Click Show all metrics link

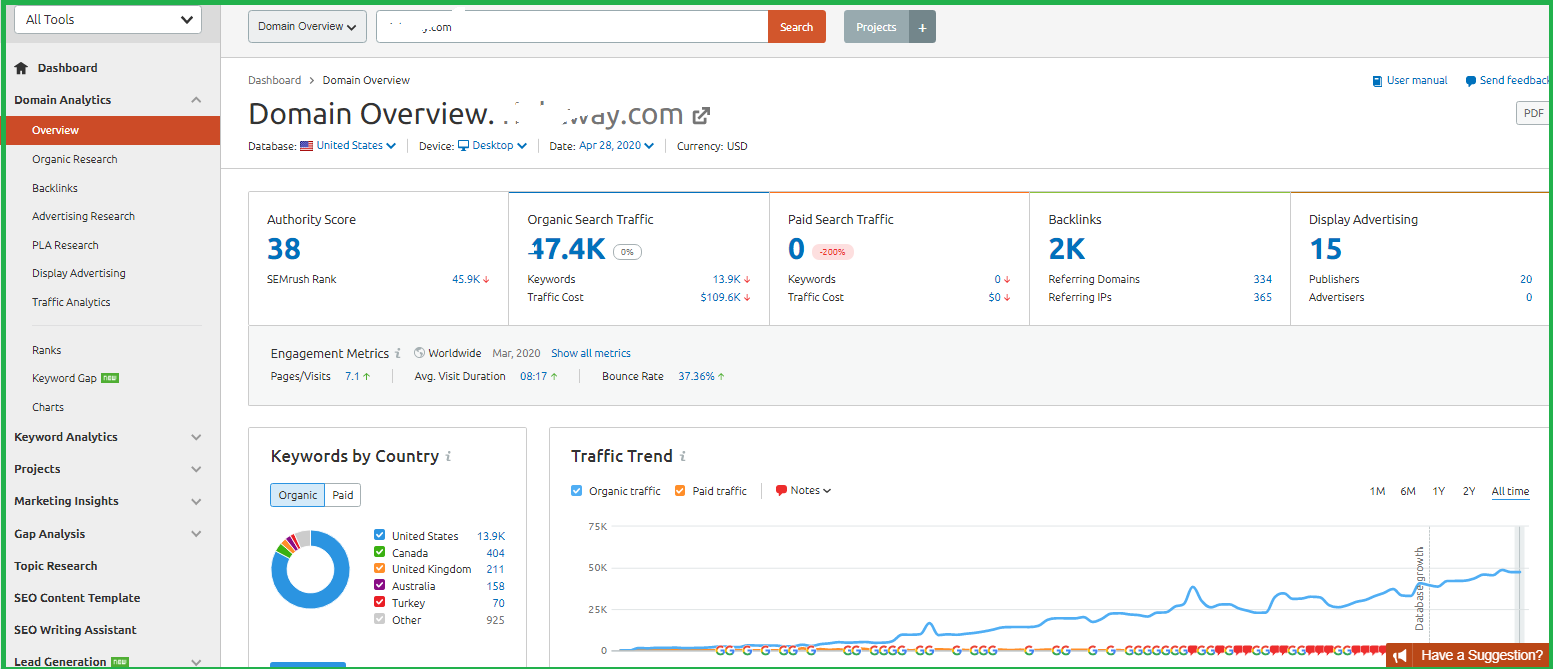coord(591,353)
